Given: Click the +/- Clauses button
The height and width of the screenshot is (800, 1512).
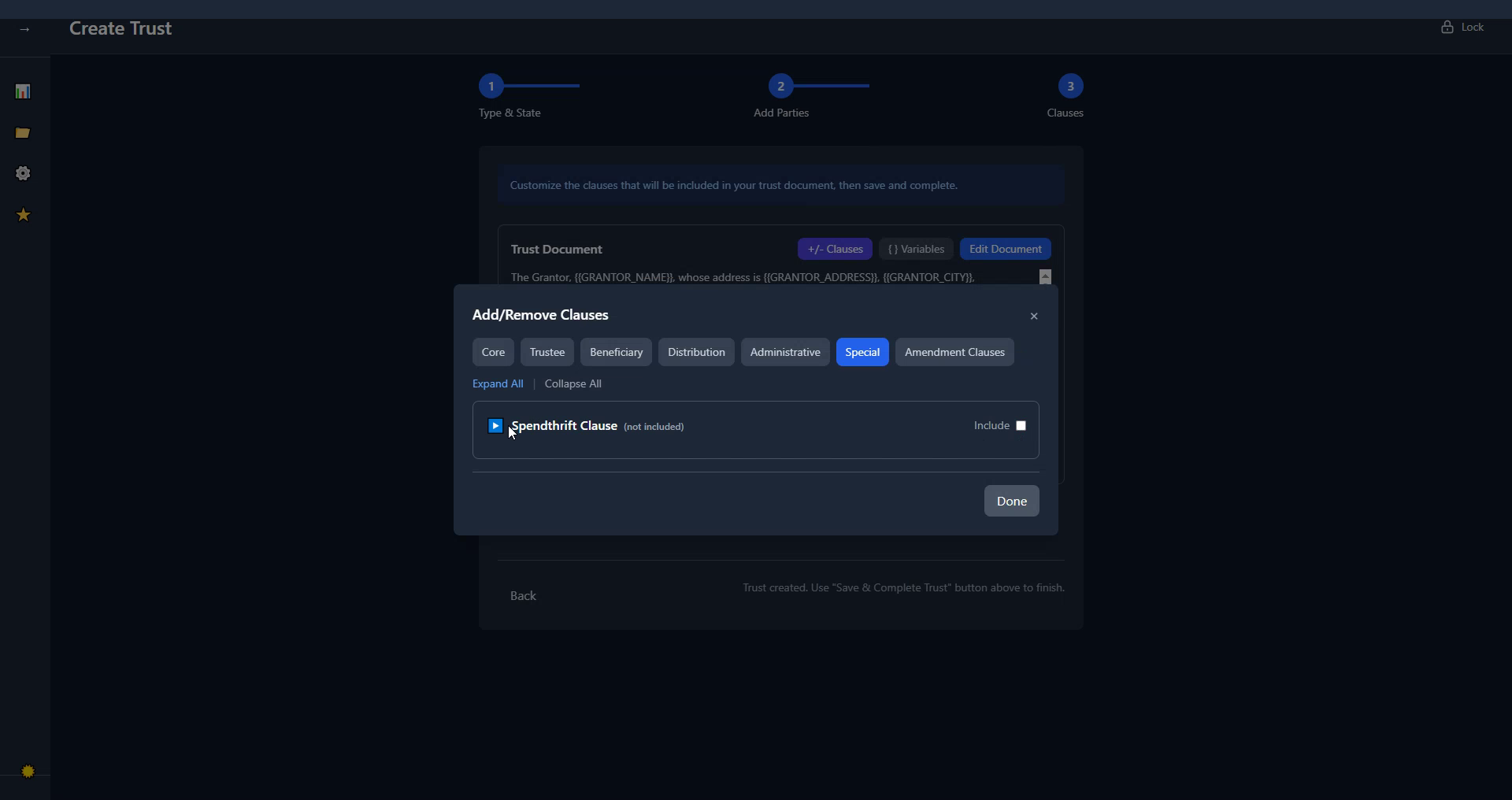Looking at the screenshot, I should pos(835,249).
